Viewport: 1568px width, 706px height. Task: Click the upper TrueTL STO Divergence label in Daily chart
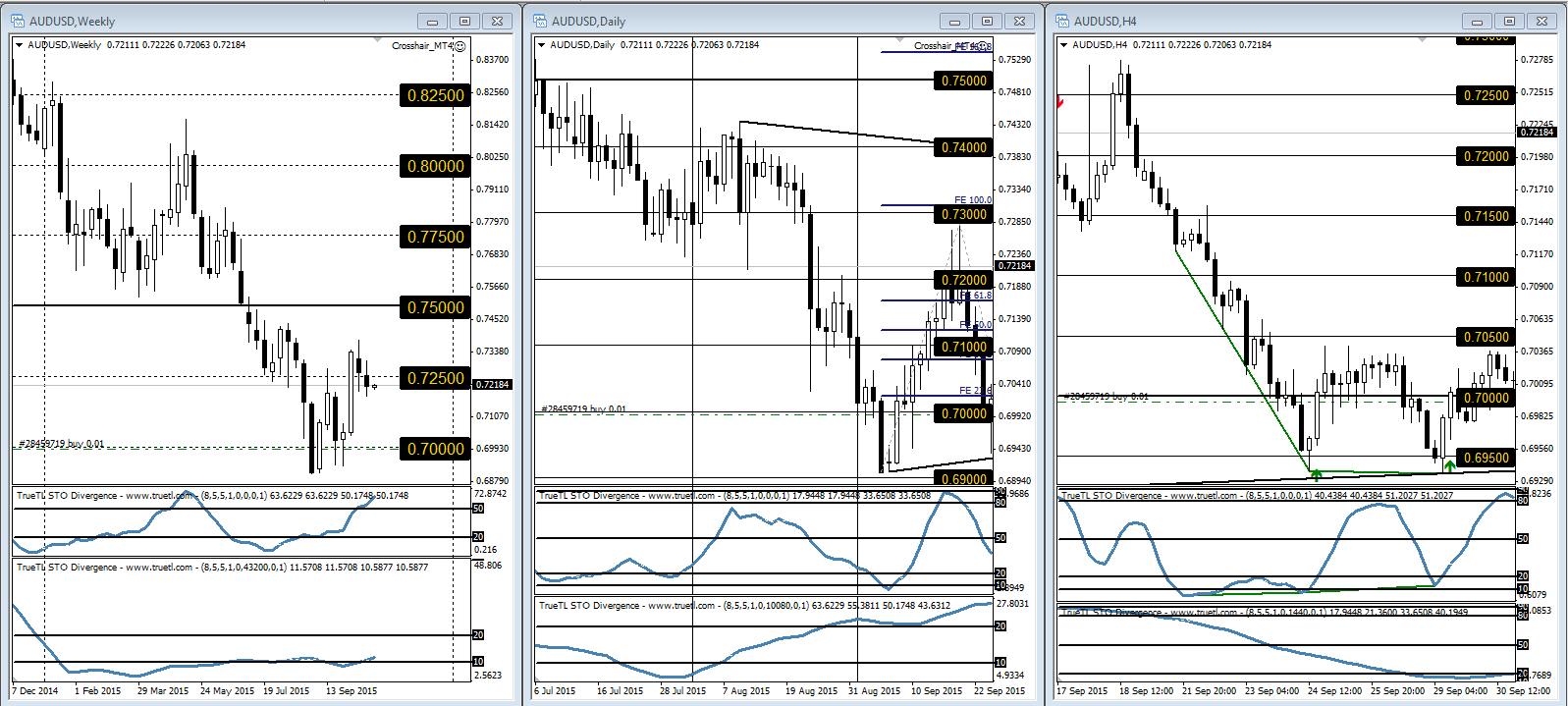pyautogui.click(x=734, y=496)
